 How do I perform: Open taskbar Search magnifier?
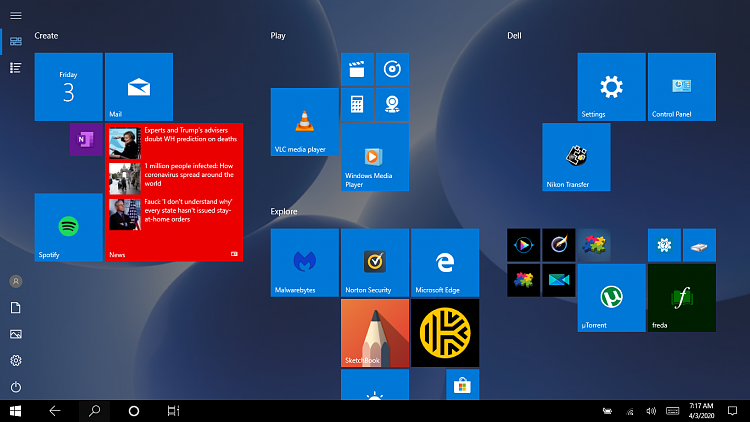click(94, 411)
